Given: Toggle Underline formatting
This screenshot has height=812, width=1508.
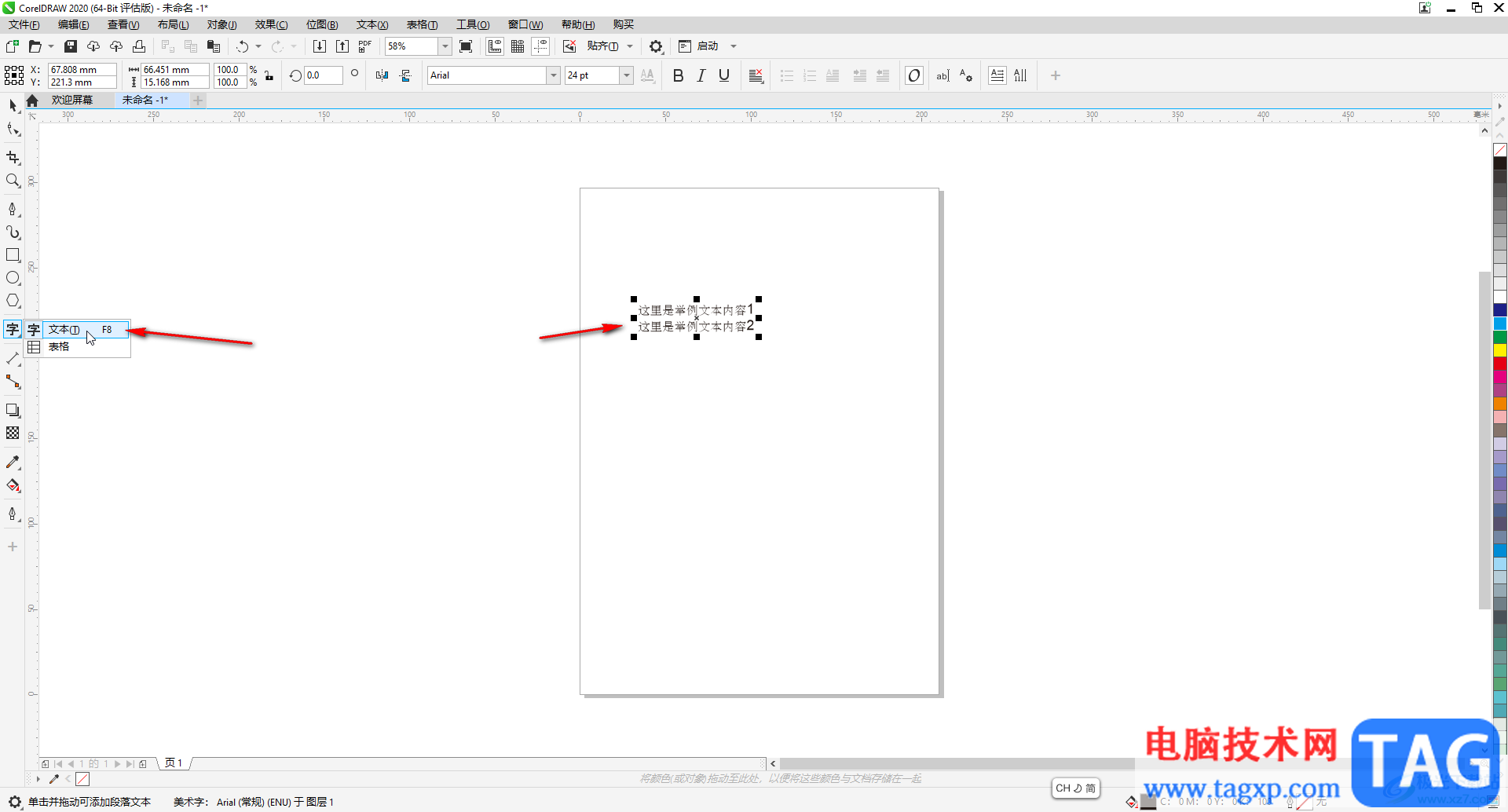Looking at the screenshot, I should coord(724,75).
